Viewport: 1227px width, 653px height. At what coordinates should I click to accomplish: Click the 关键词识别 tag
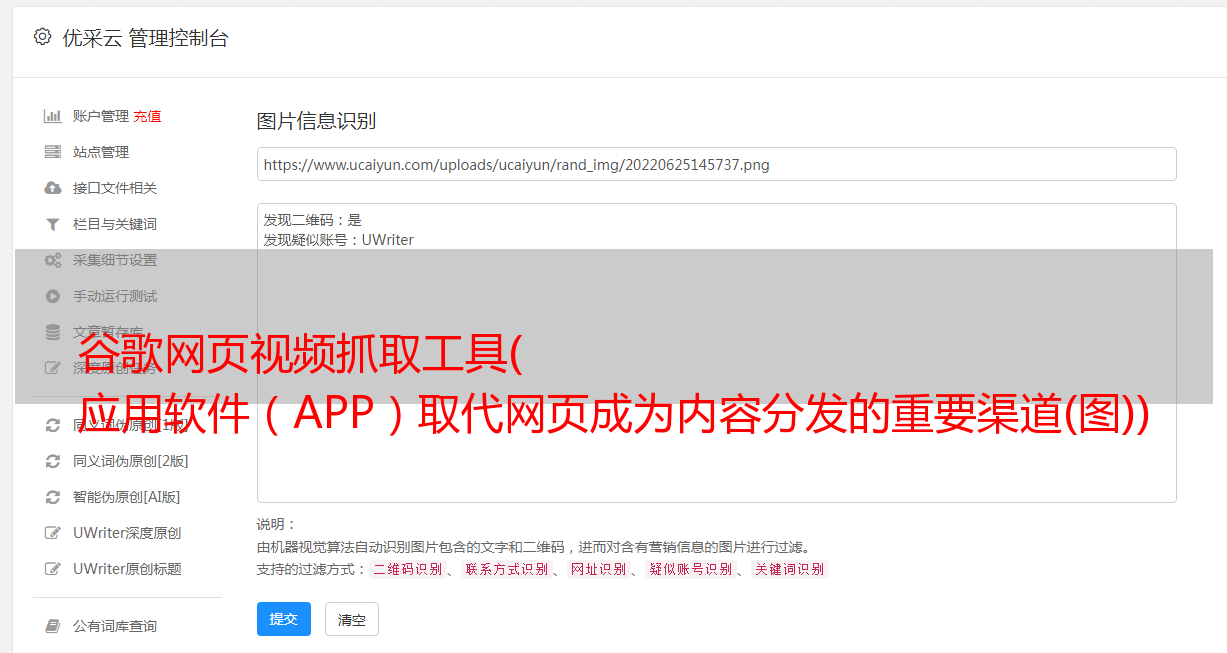(x=789, y=569)
